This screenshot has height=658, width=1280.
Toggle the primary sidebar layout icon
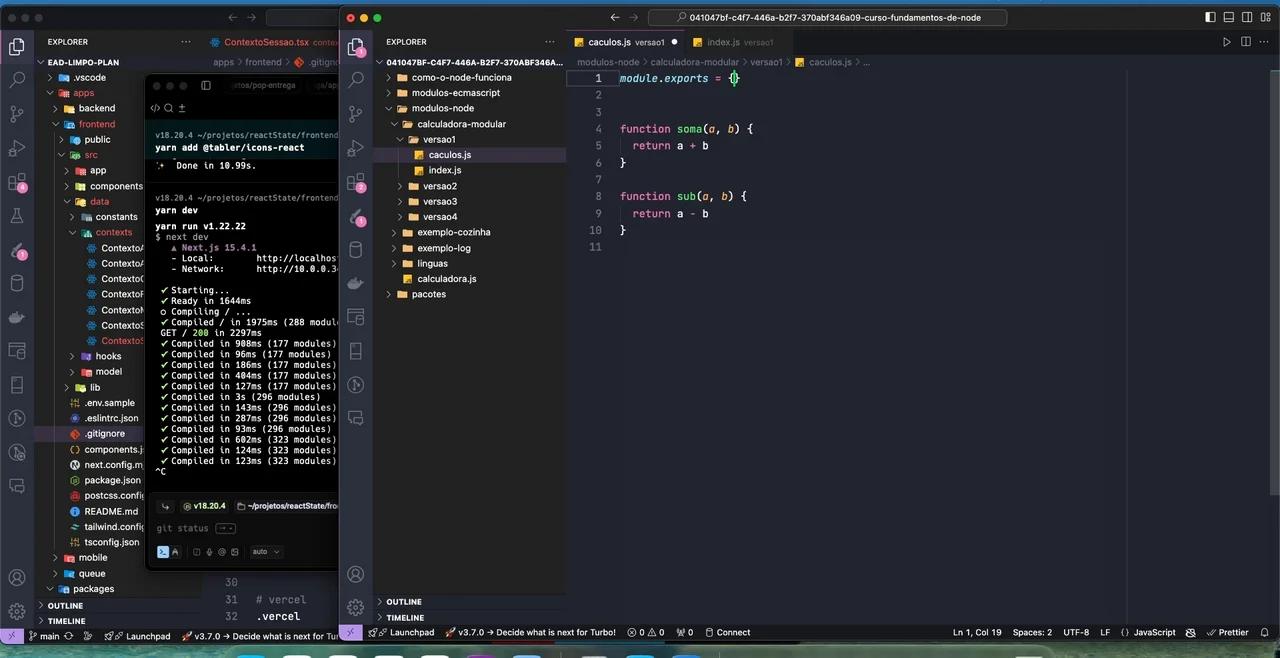(x=1211, y=17)
